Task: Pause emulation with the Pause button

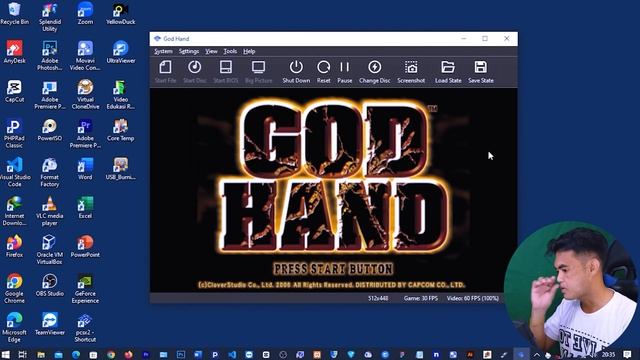Action: 344,72
